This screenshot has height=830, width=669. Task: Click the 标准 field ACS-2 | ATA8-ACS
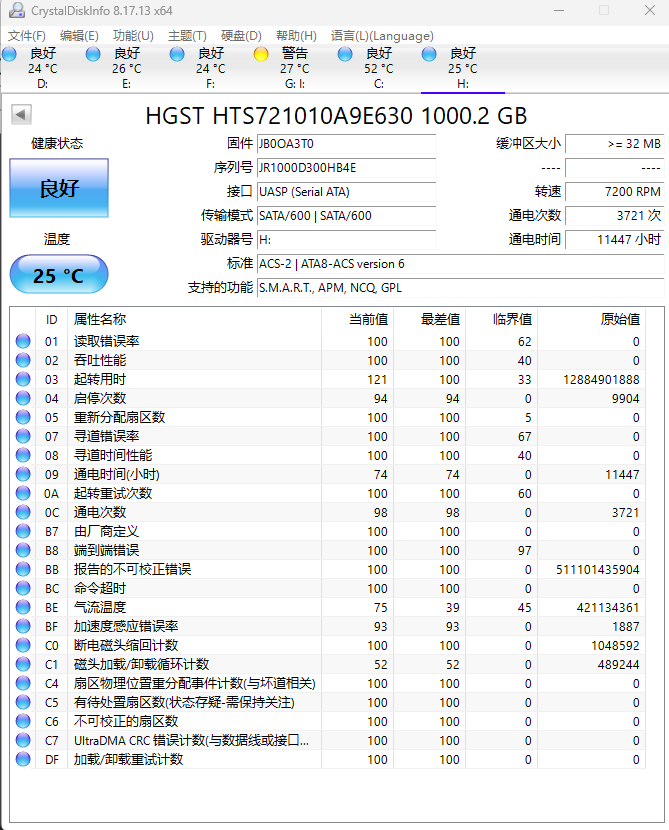[x=460, y=264]
